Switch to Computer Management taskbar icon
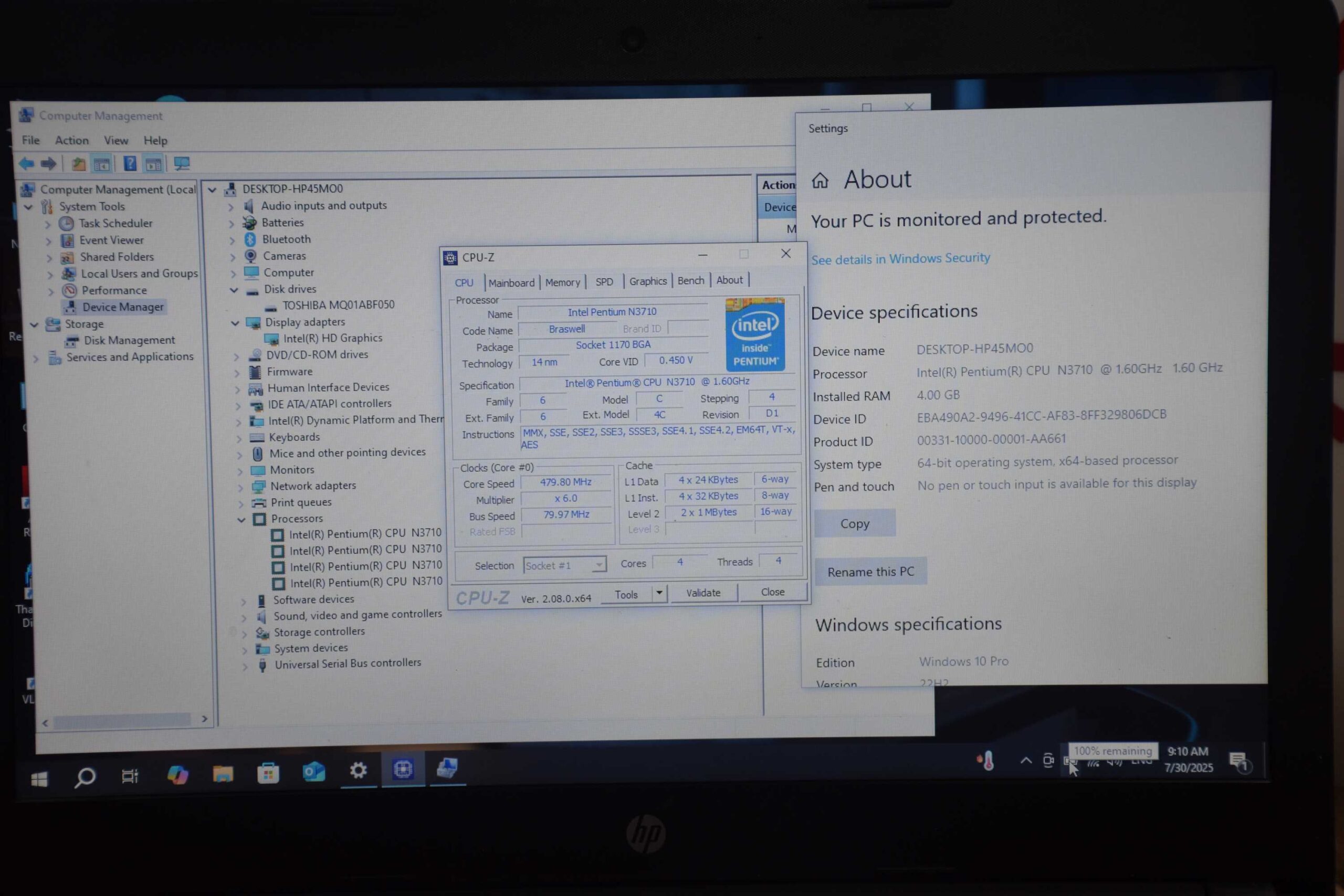1344x896 pixels. coord(447,768)
